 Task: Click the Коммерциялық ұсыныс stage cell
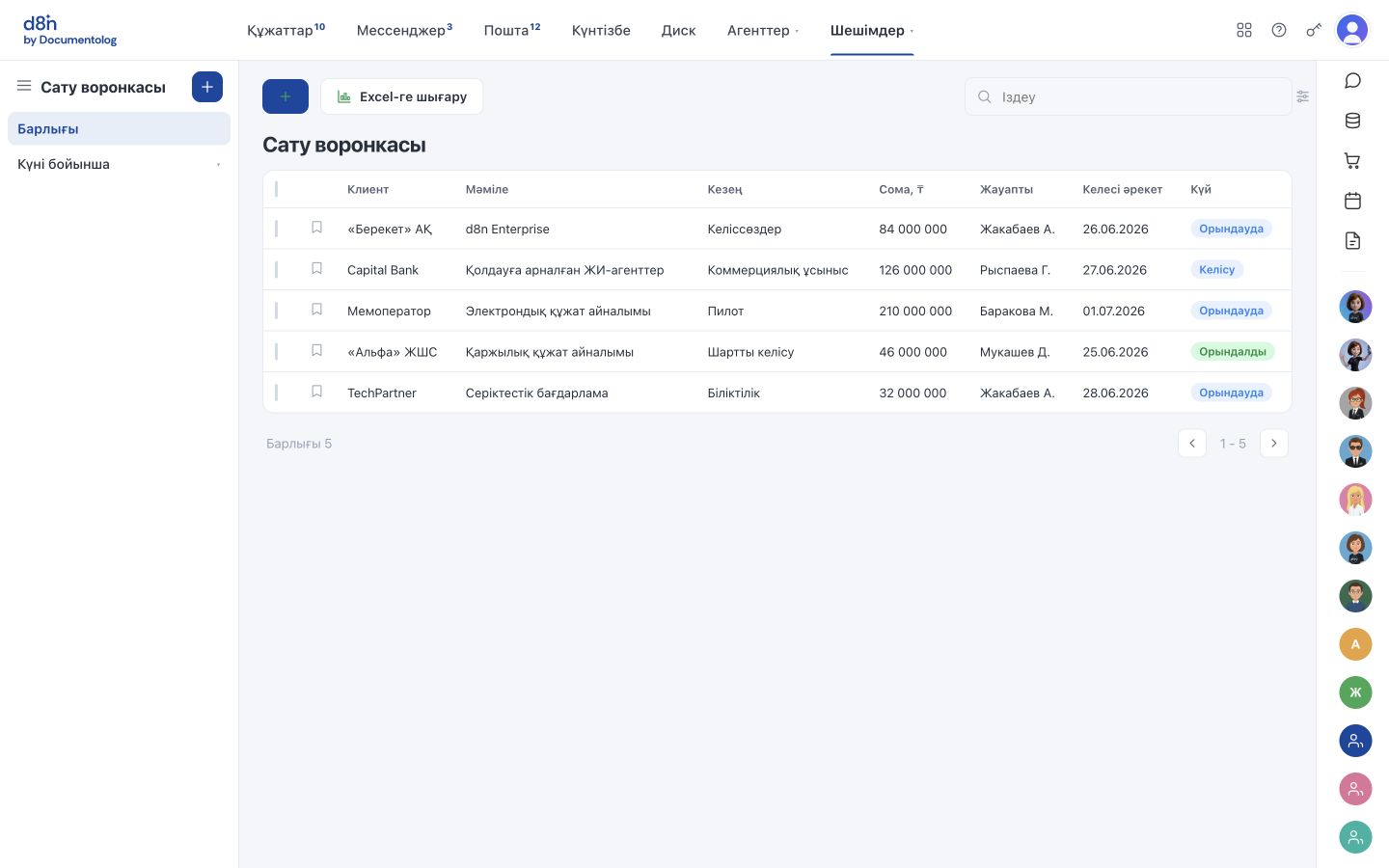[x=777, y=270]
